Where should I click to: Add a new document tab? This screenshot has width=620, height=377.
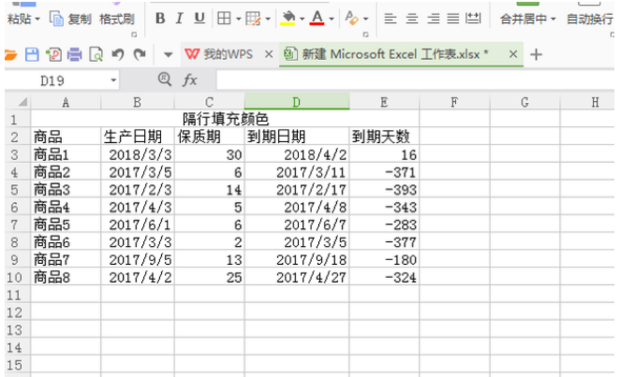pos(536,54)
